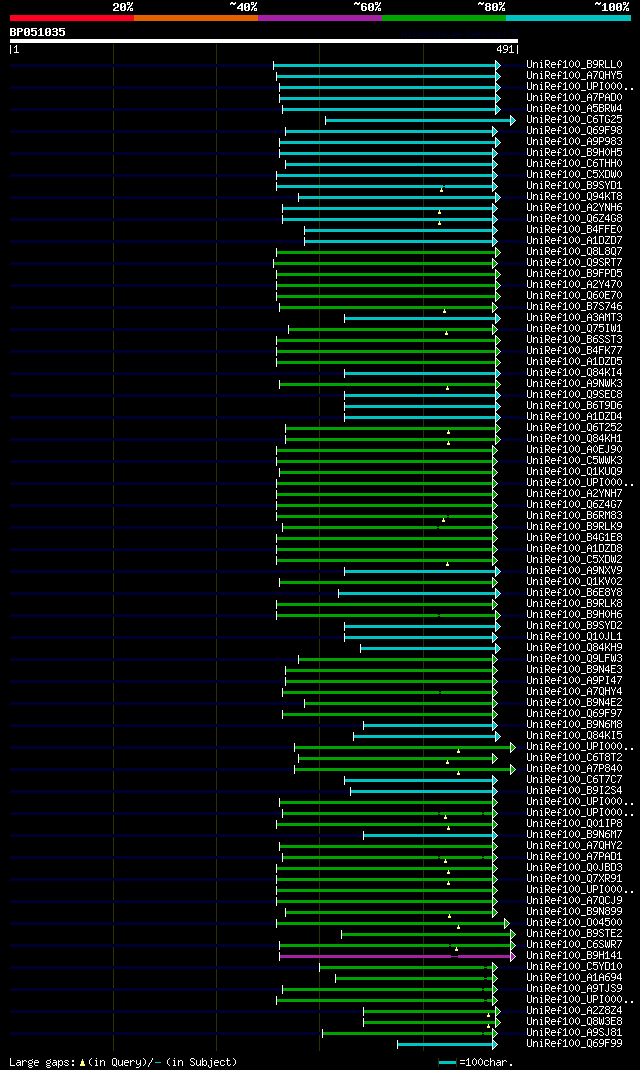Click the label UniRef100_B9H0H5
Screen dimensions: 640x1070
(574, 153)
